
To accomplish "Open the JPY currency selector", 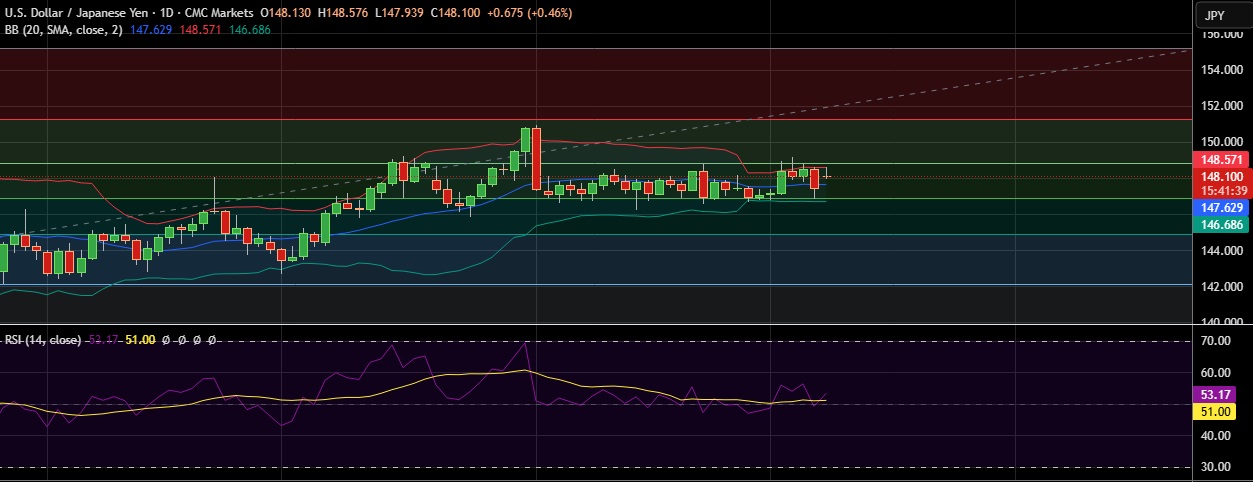I will [1214, 15].
